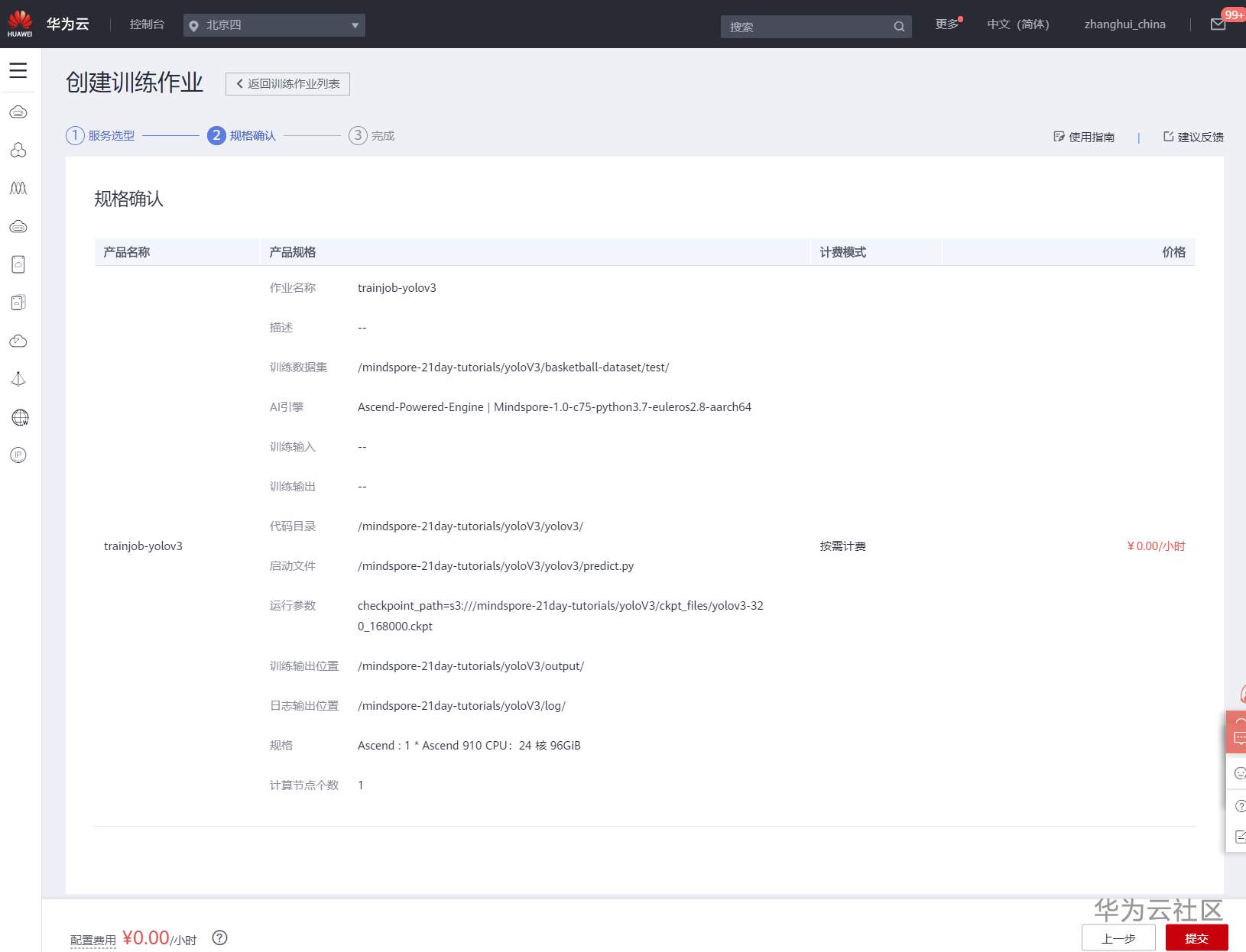Viewport: 1246px width, 952px height.
Task: Click the 计算节点个数 label
Action: 304,785
